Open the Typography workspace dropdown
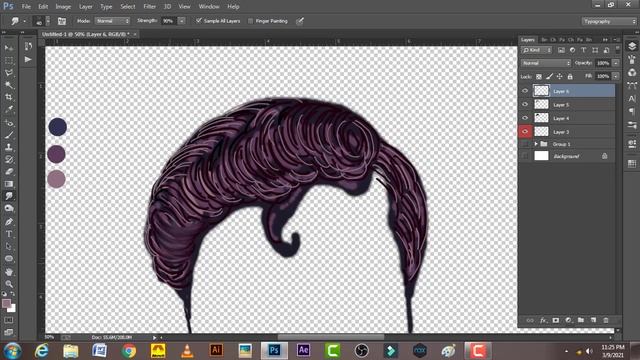 point(609,21)
